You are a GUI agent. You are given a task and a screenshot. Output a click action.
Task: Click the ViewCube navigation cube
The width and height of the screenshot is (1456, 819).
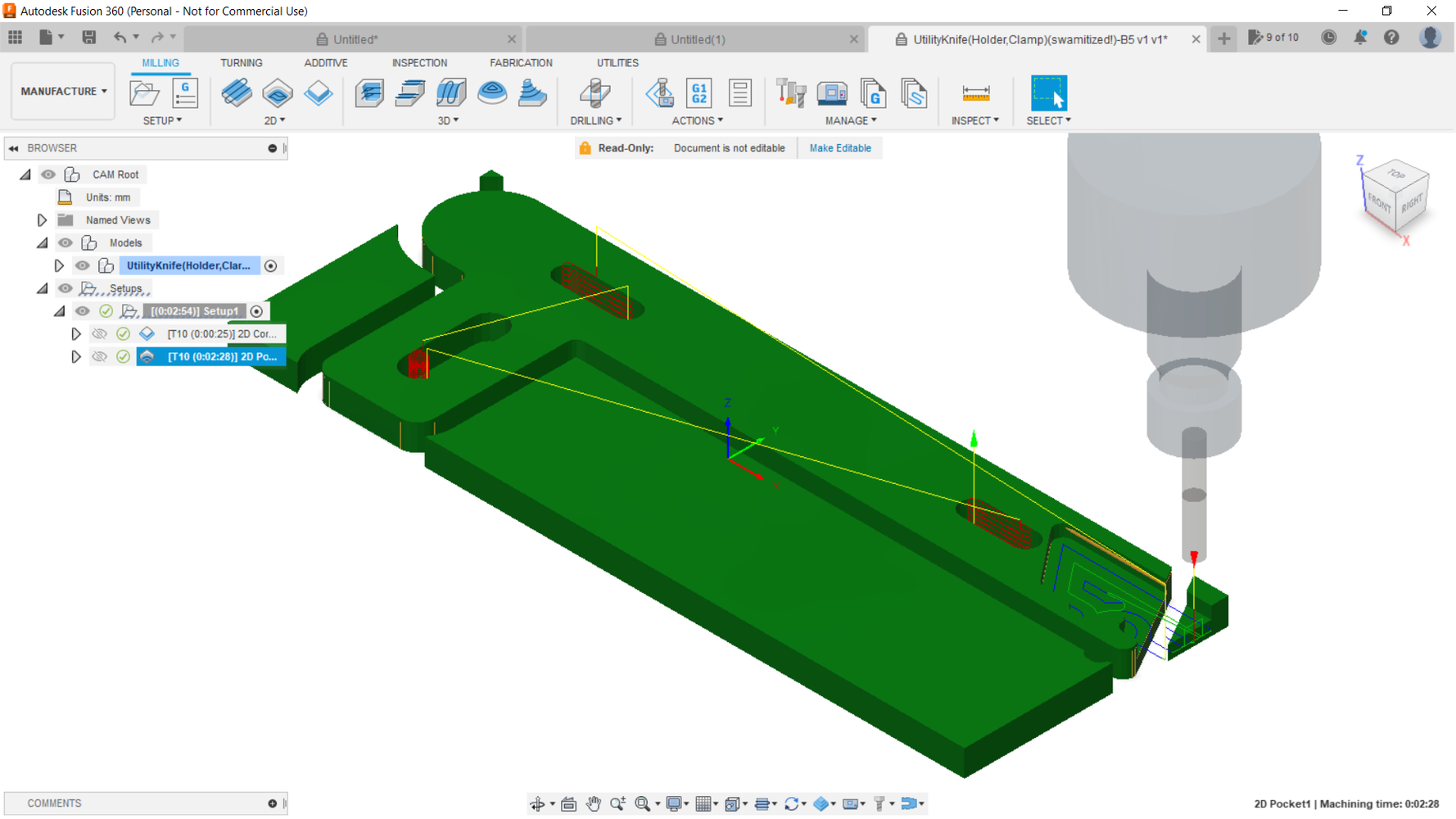[1397, 197]
